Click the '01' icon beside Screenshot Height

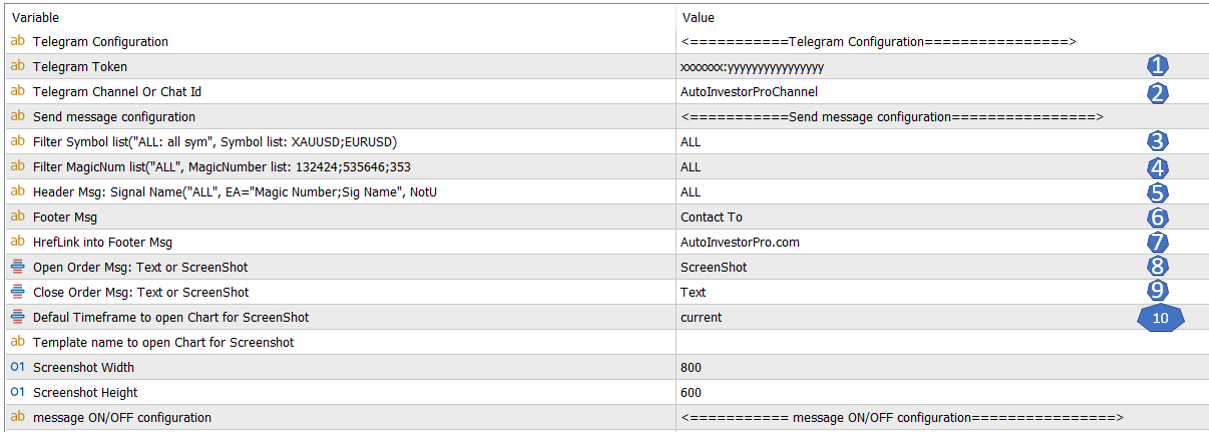click(x=17, y=392)
